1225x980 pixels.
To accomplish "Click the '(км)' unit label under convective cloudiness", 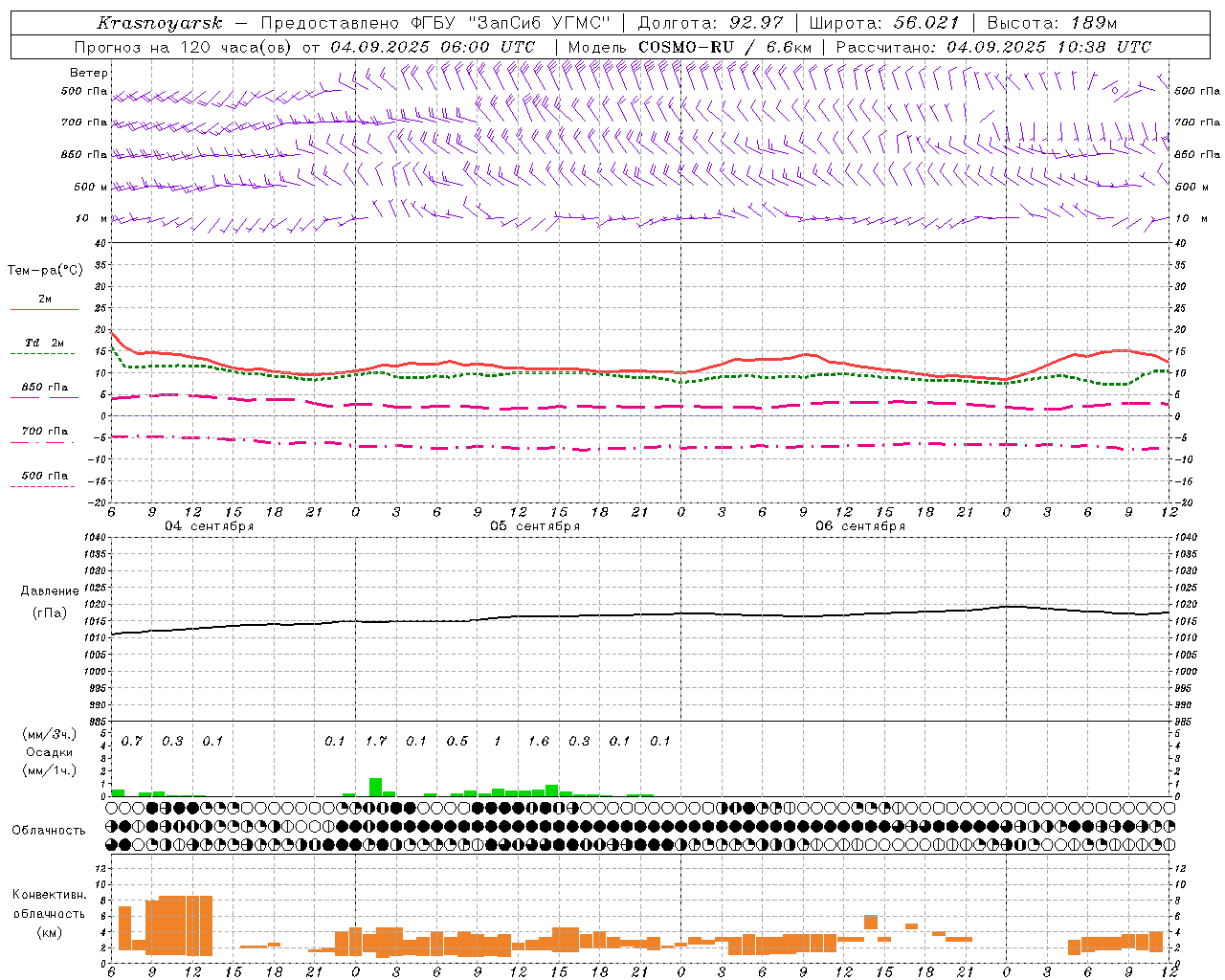I will [x=50, y=932].
